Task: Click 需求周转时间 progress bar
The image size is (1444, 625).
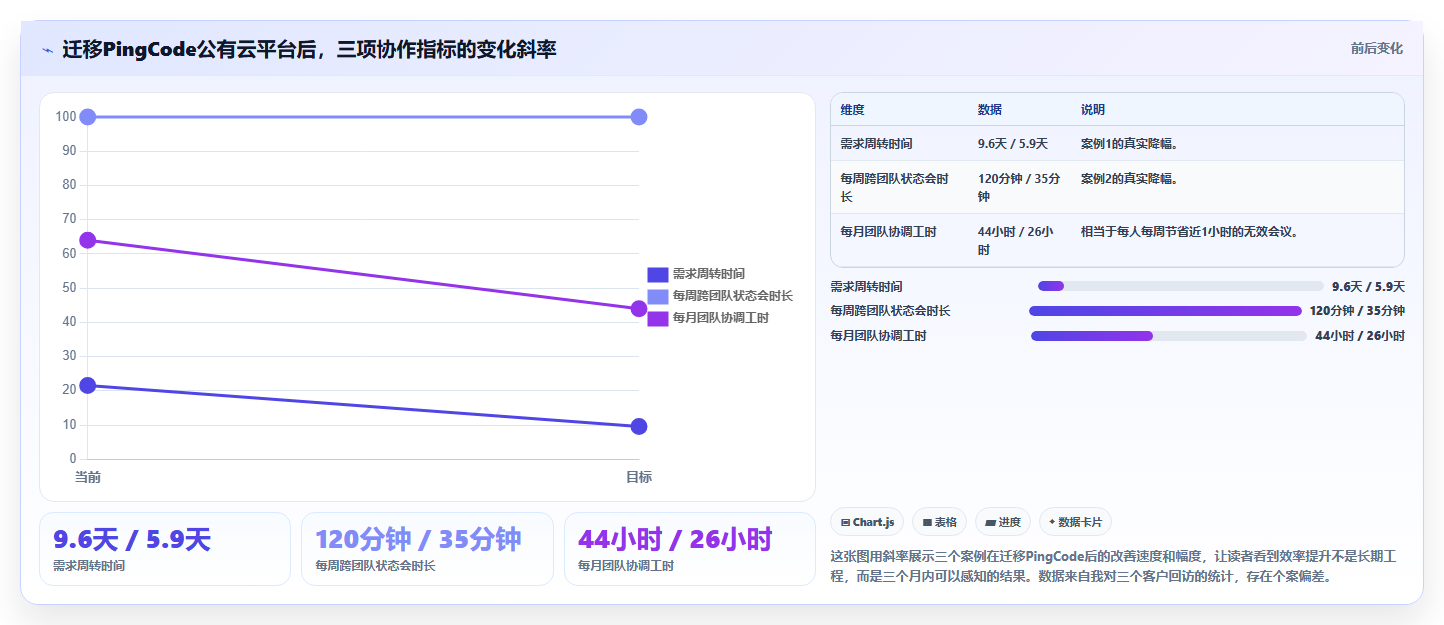Action: (1181, 286)
